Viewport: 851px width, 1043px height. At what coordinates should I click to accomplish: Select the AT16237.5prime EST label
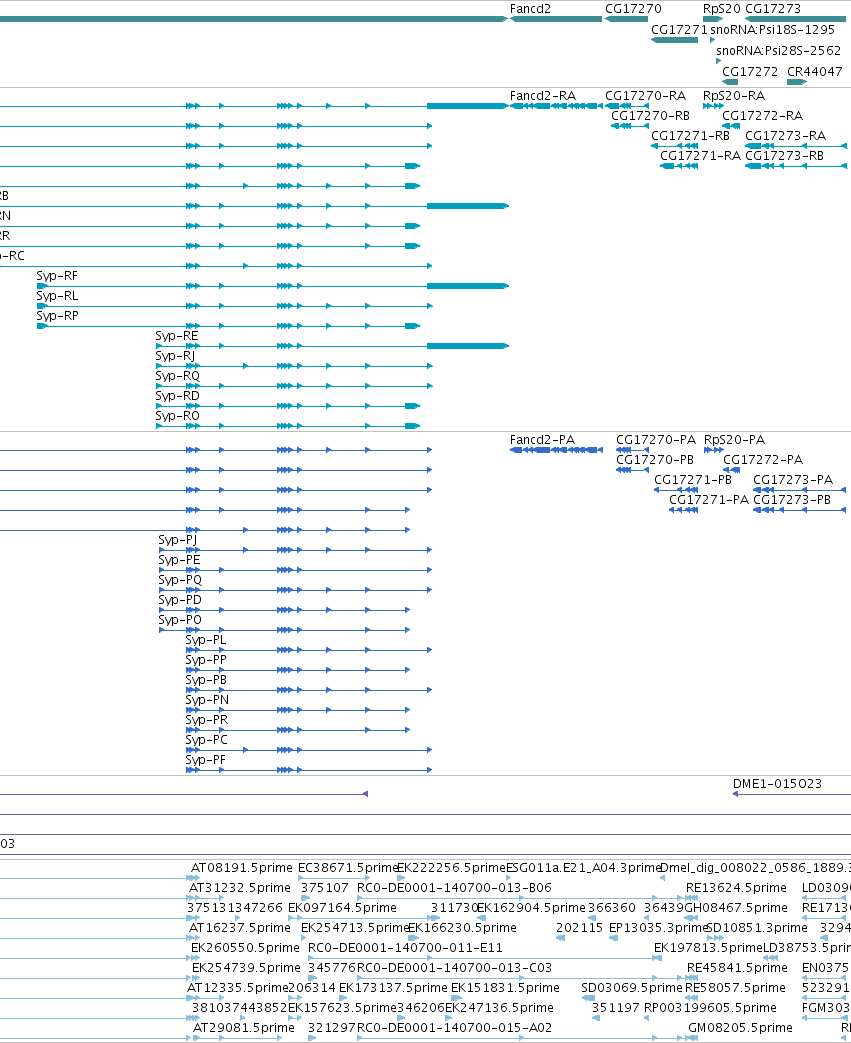pos(240,928)
